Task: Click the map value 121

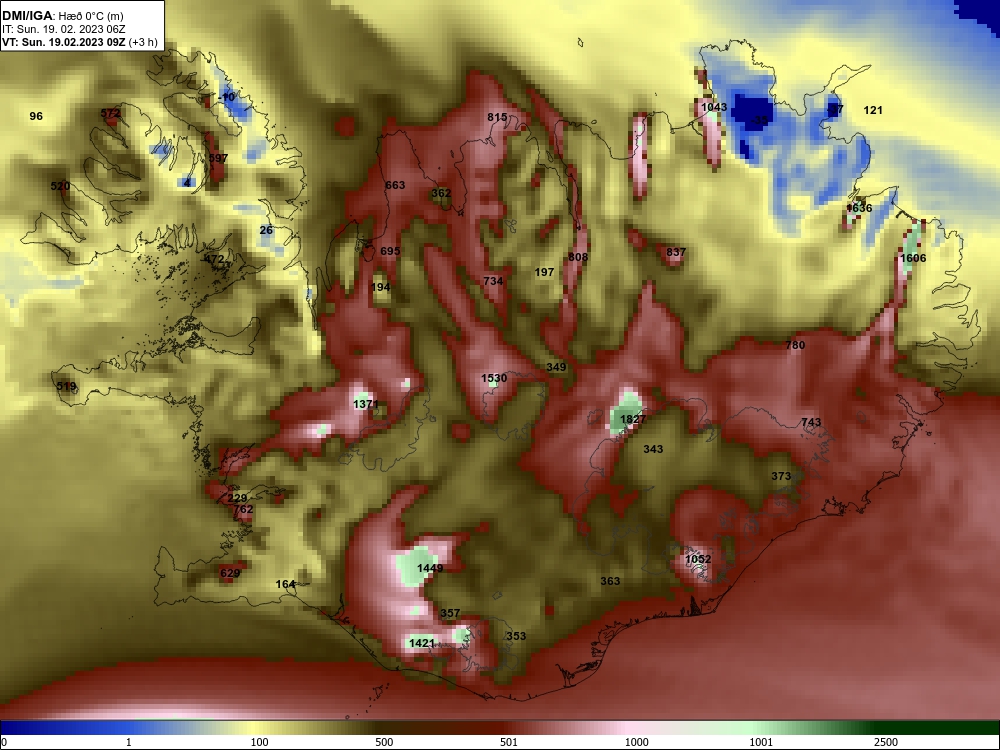Action: [873, 110]
